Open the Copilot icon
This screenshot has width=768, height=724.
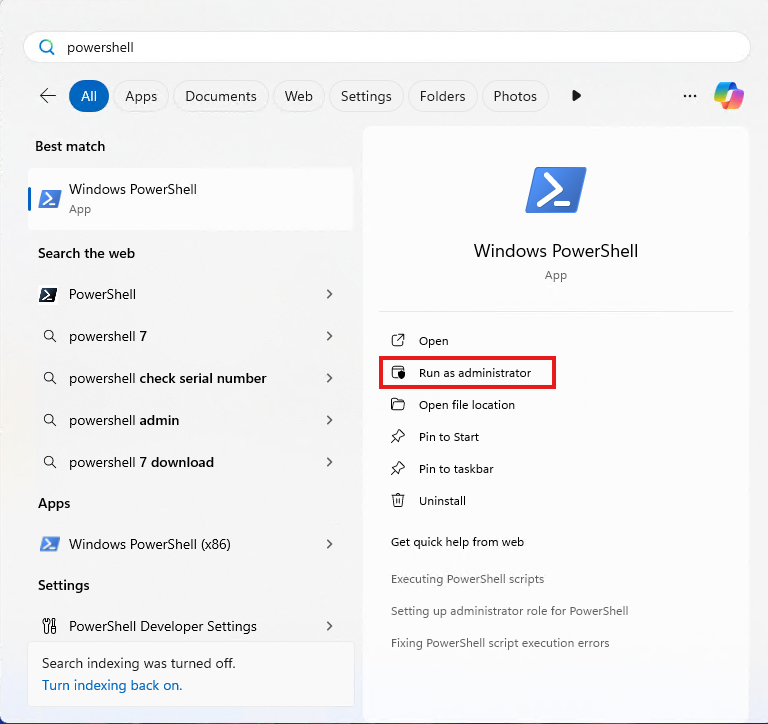pyautogui.click(x=728, y=96)
